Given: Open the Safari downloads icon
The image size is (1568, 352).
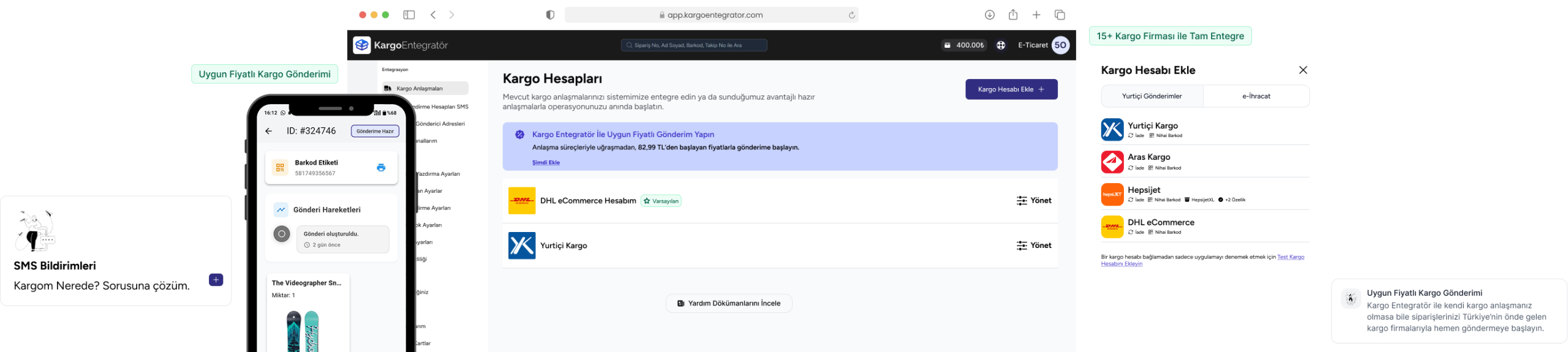Looking at the screenshot, I should [x=989, y=15].
